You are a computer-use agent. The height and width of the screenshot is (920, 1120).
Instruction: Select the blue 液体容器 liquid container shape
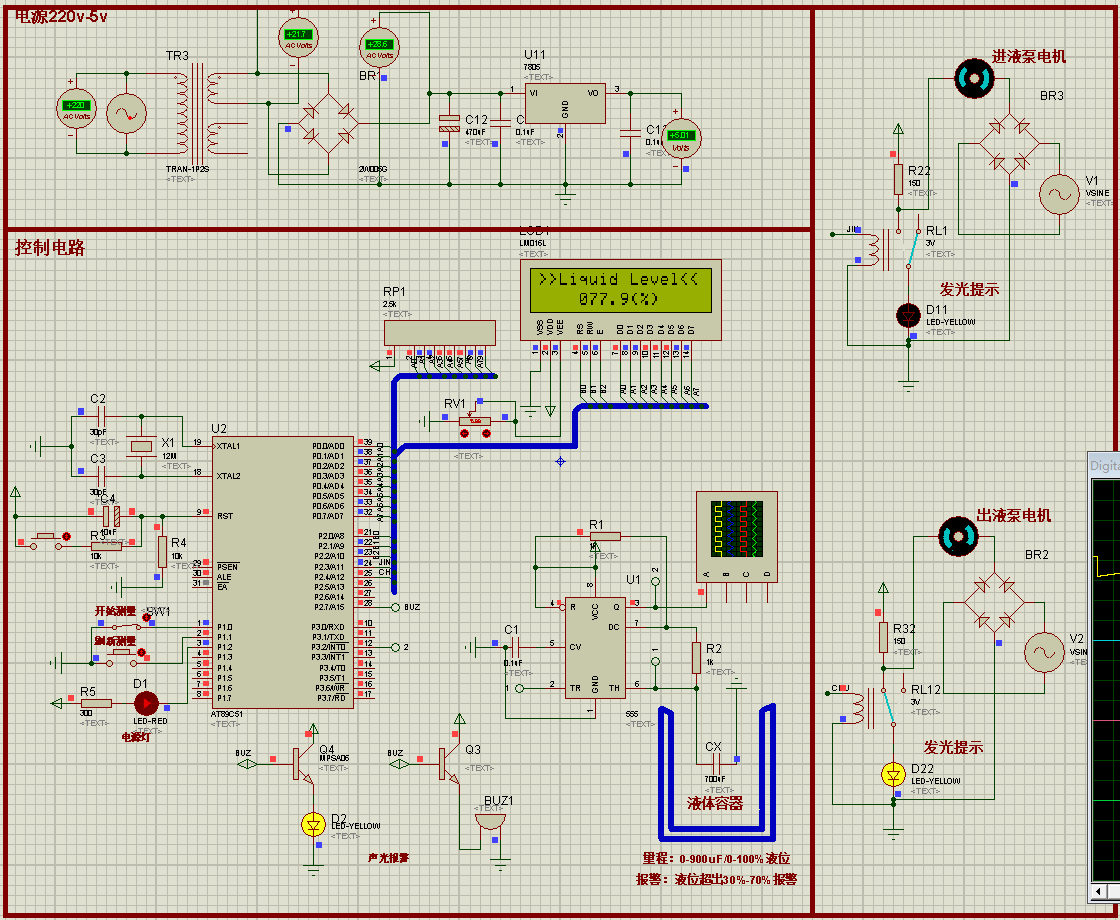(x=716, y=773)
